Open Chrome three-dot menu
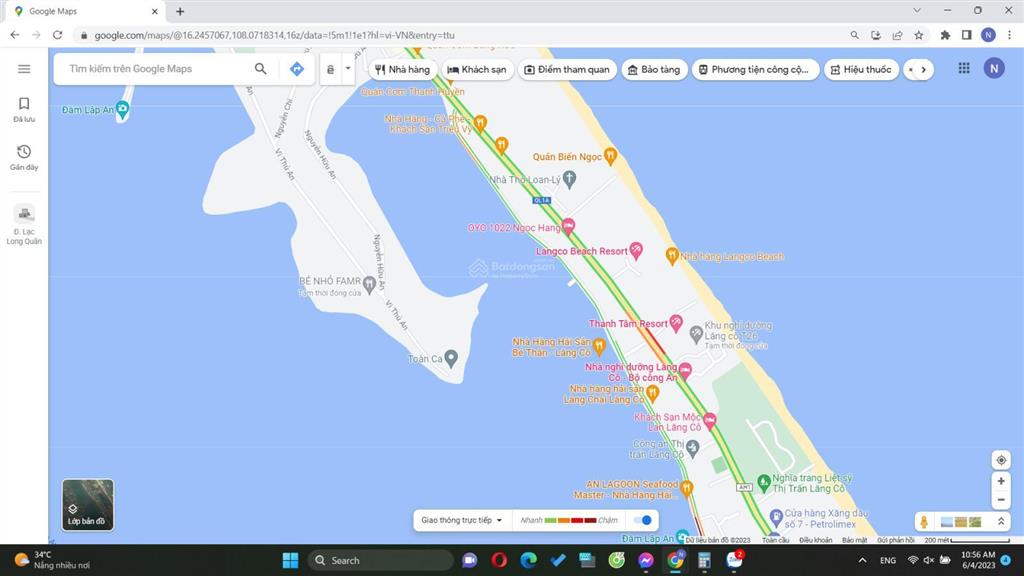This screenshot has height=576, width=1024. coord(1010,35)
